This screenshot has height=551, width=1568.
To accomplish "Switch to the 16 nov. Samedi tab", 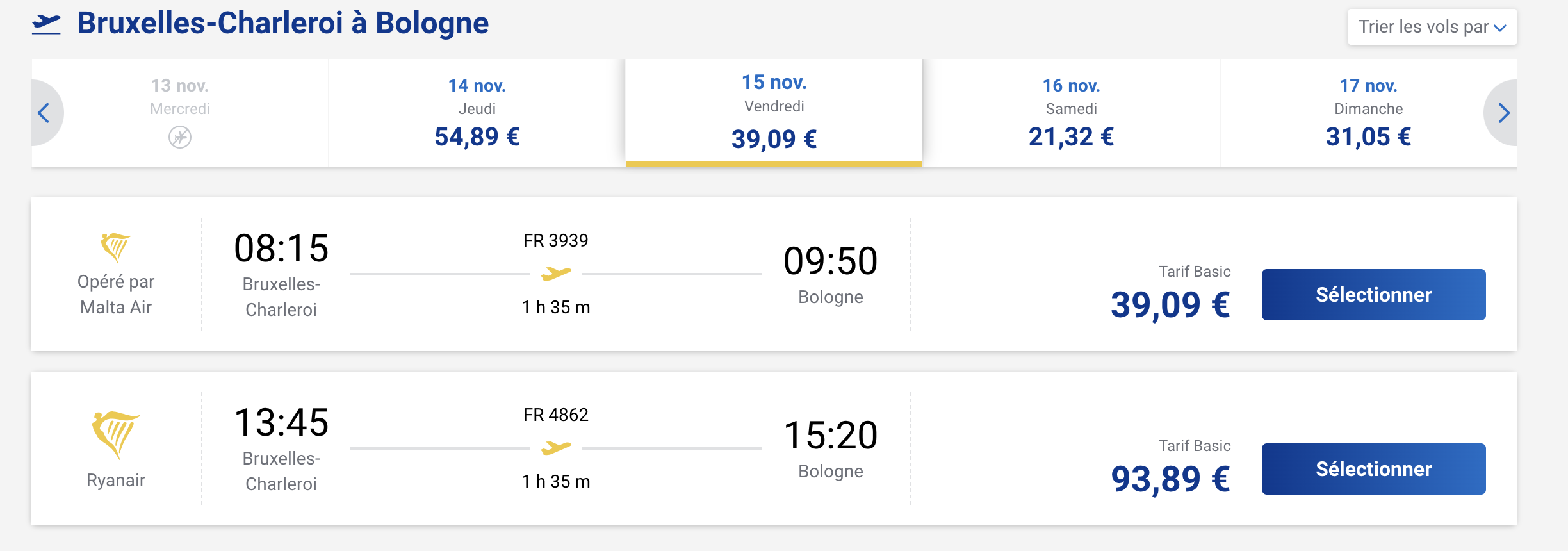I will pyautogui.click(x=1071, y=113).
